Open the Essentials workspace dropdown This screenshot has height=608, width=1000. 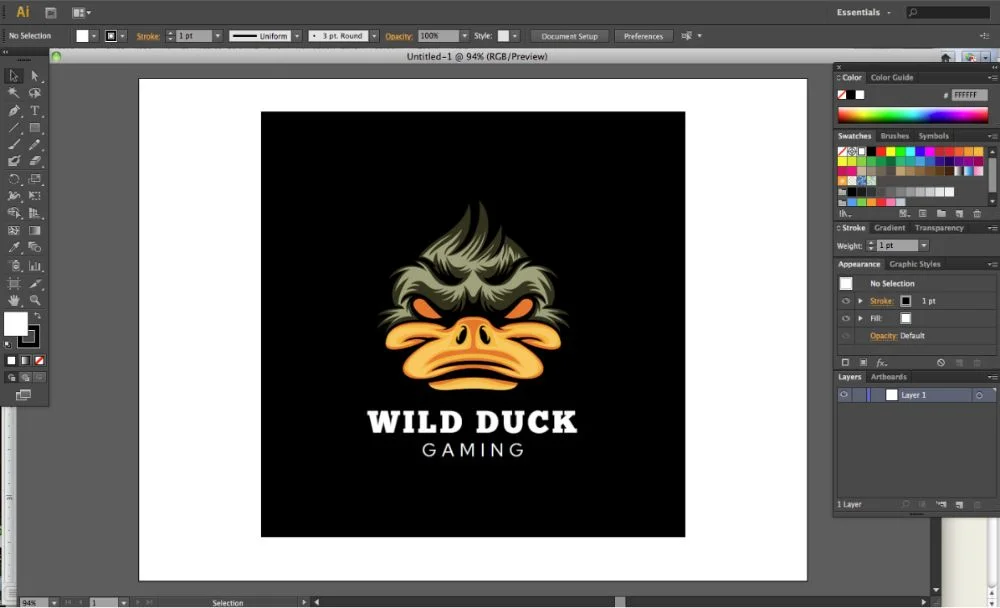coord(864,13)
